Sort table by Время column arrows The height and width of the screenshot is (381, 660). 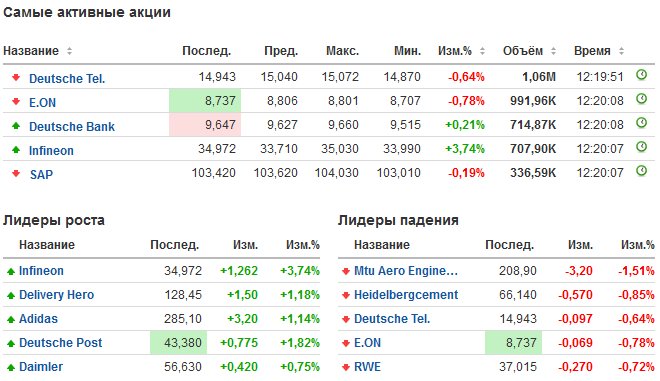(621, 51)
